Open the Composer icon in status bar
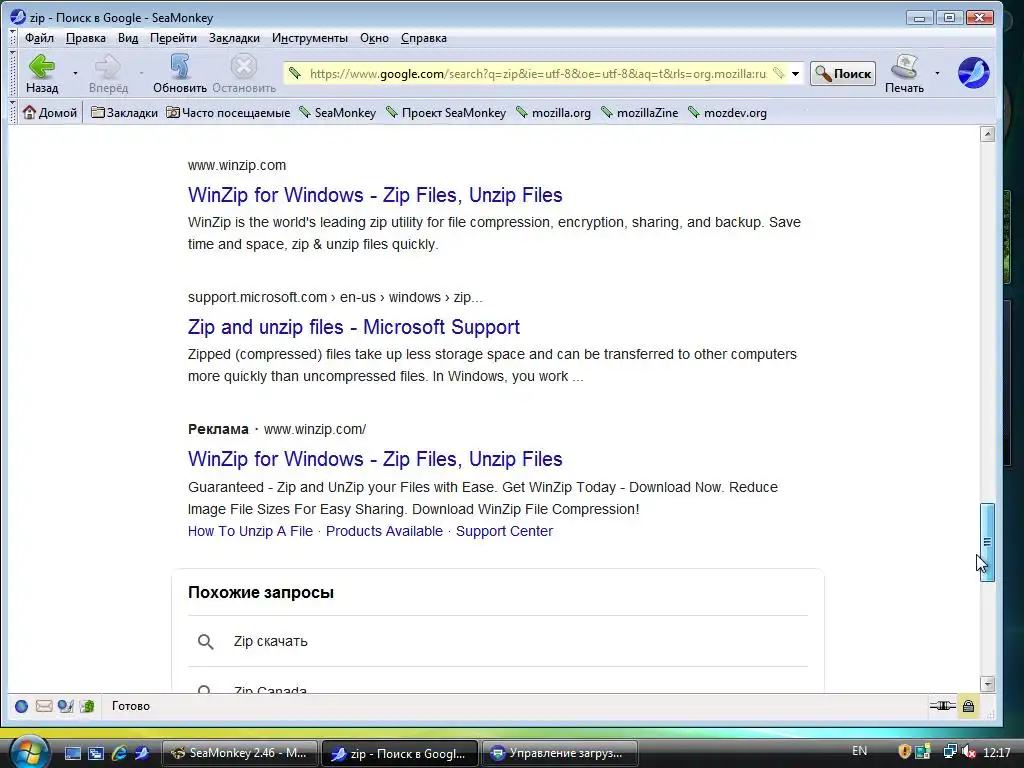 click(65, 706)
